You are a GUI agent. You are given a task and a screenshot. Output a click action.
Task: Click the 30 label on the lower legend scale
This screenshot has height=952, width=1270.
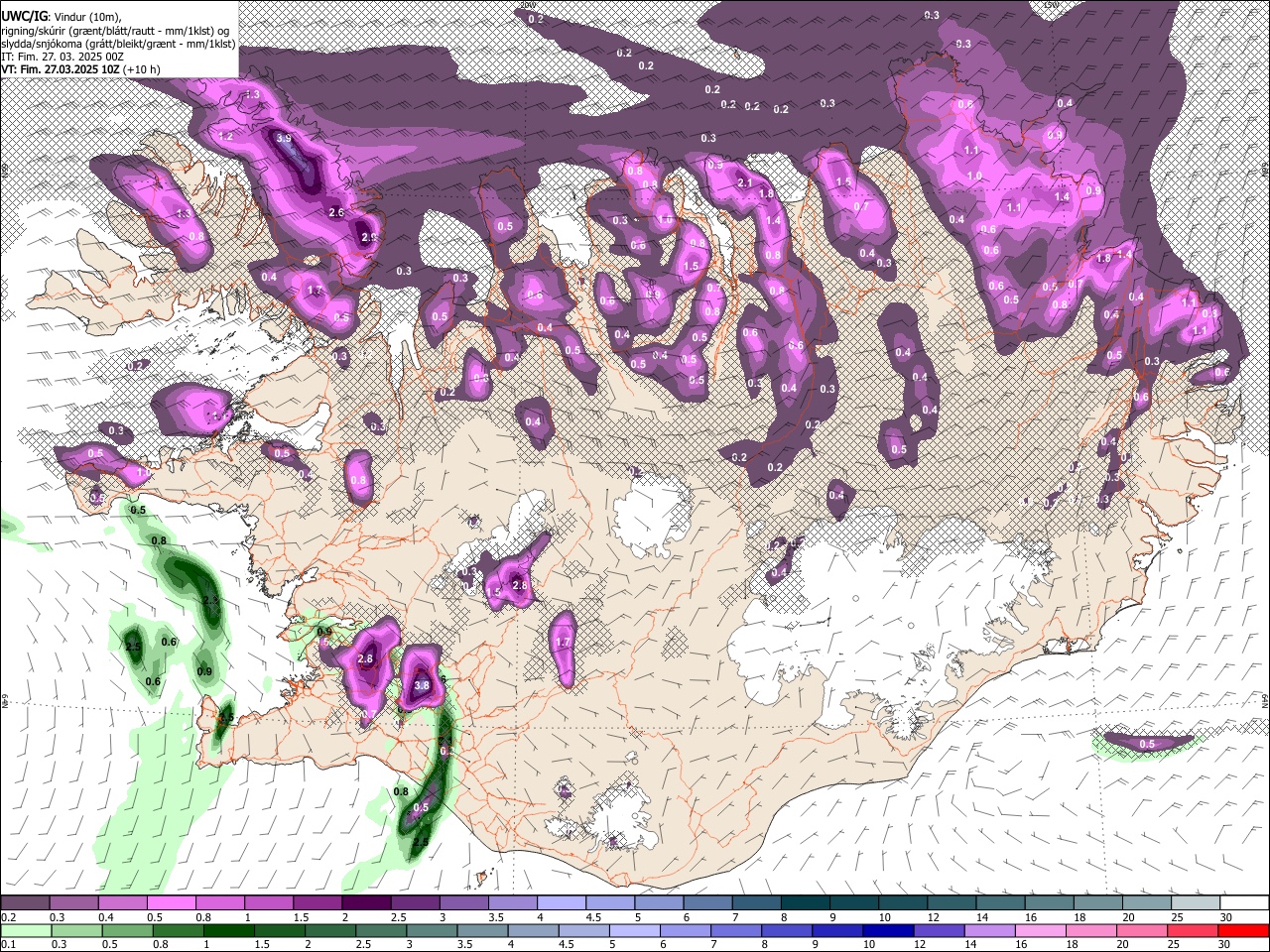(1226, 945)
